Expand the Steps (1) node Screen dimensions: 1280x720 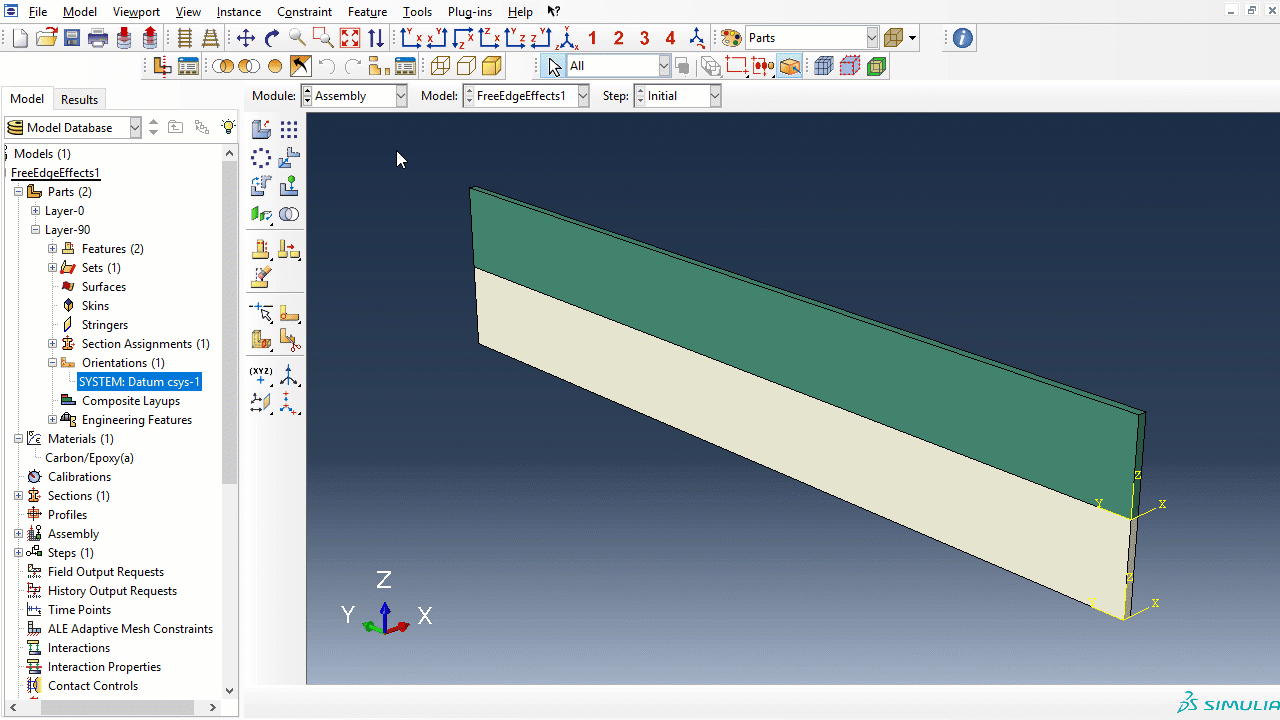tap(19, 553)
